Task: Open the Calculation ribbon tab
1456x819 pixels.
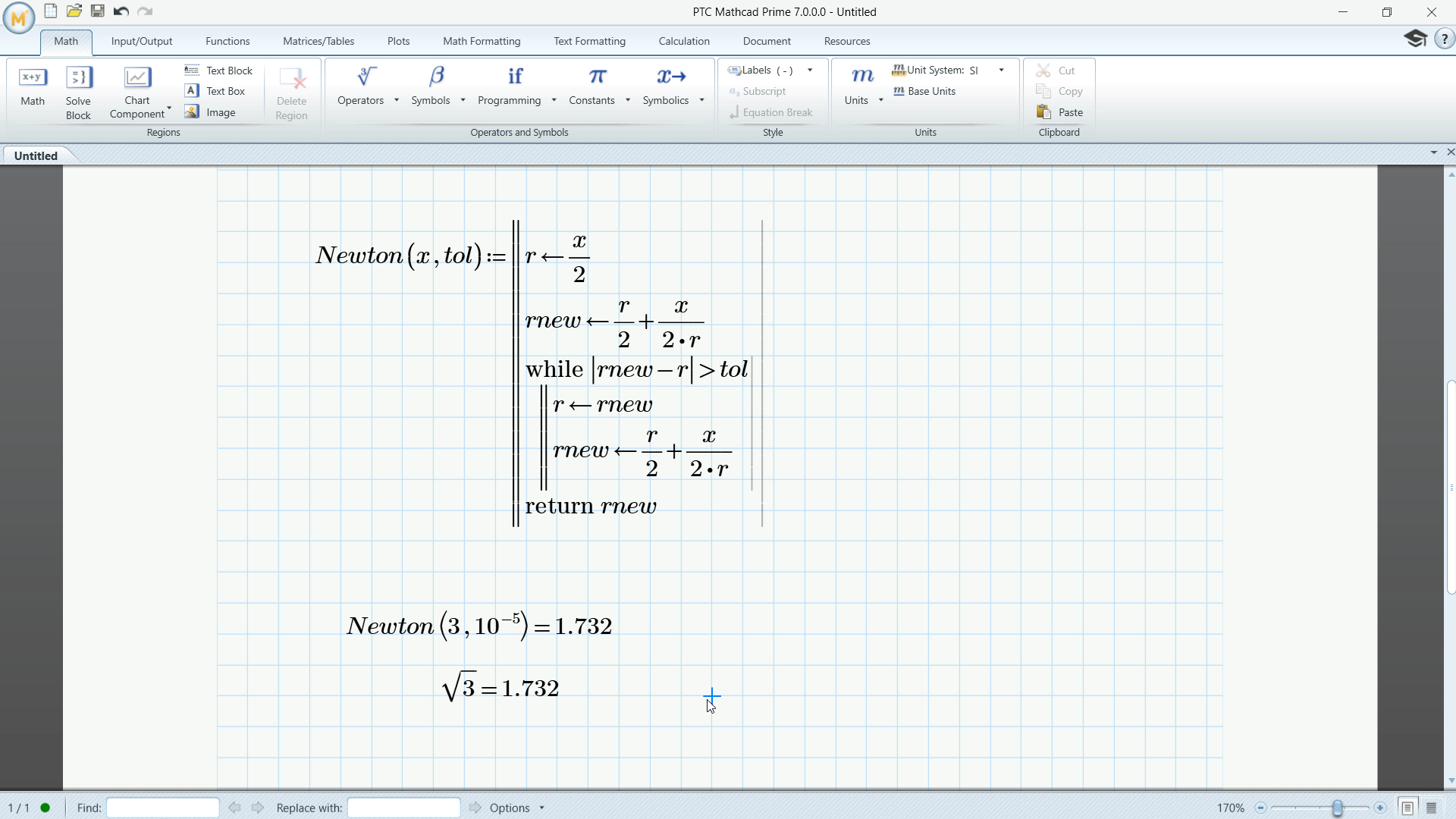Action: click(x=684, y=41)
